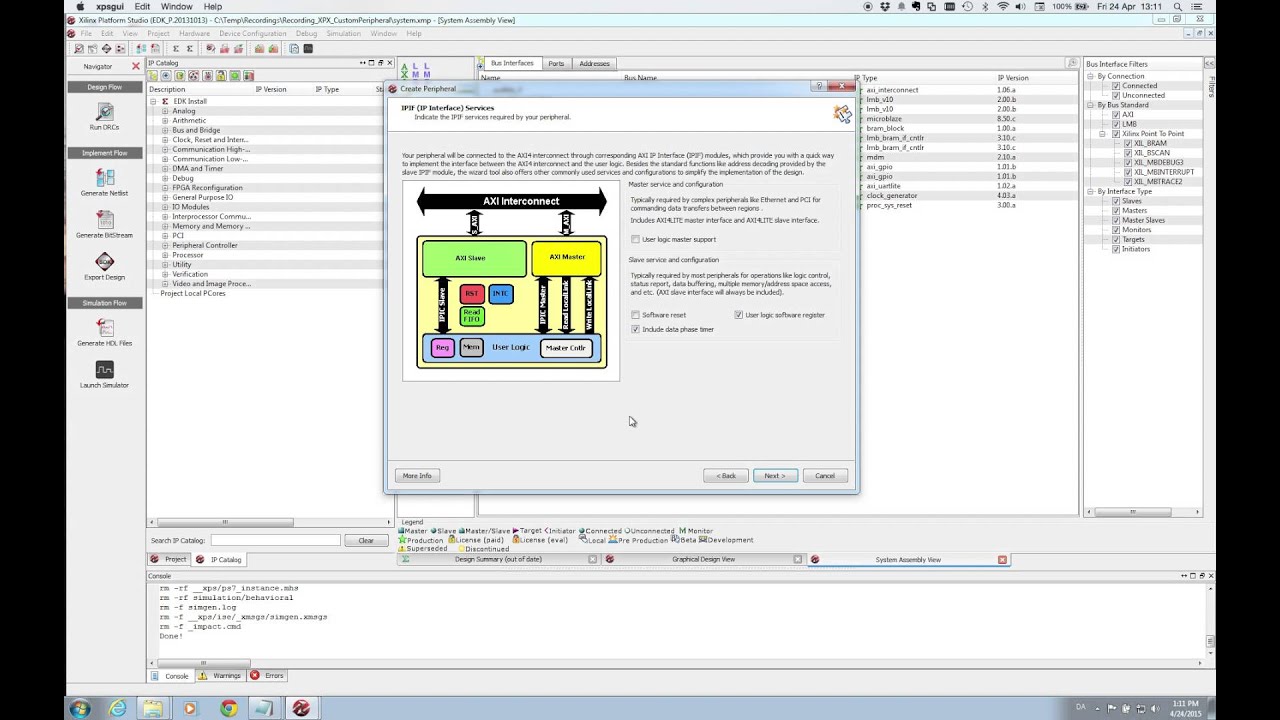Click the second icon in IP Catalog toolbar
The image size is (1280, 720).
pyautogui.click(x=167, y=75)
